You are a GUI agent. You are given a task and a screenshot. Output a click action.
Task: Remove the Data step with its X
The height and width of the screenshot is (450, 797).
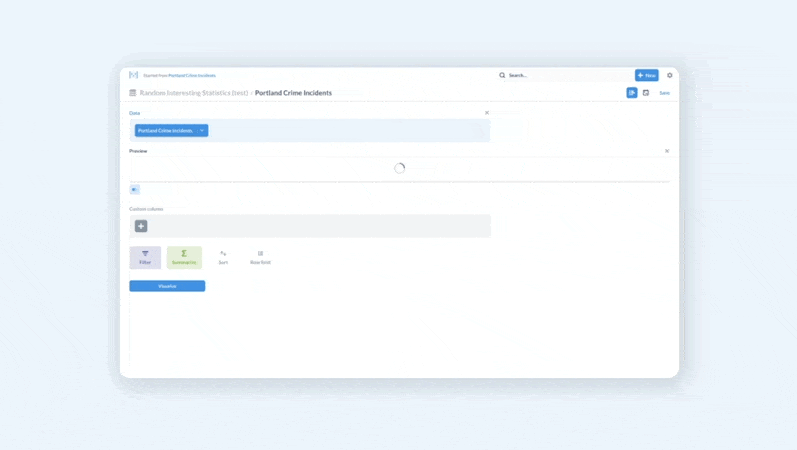click(x=487, y=113)
